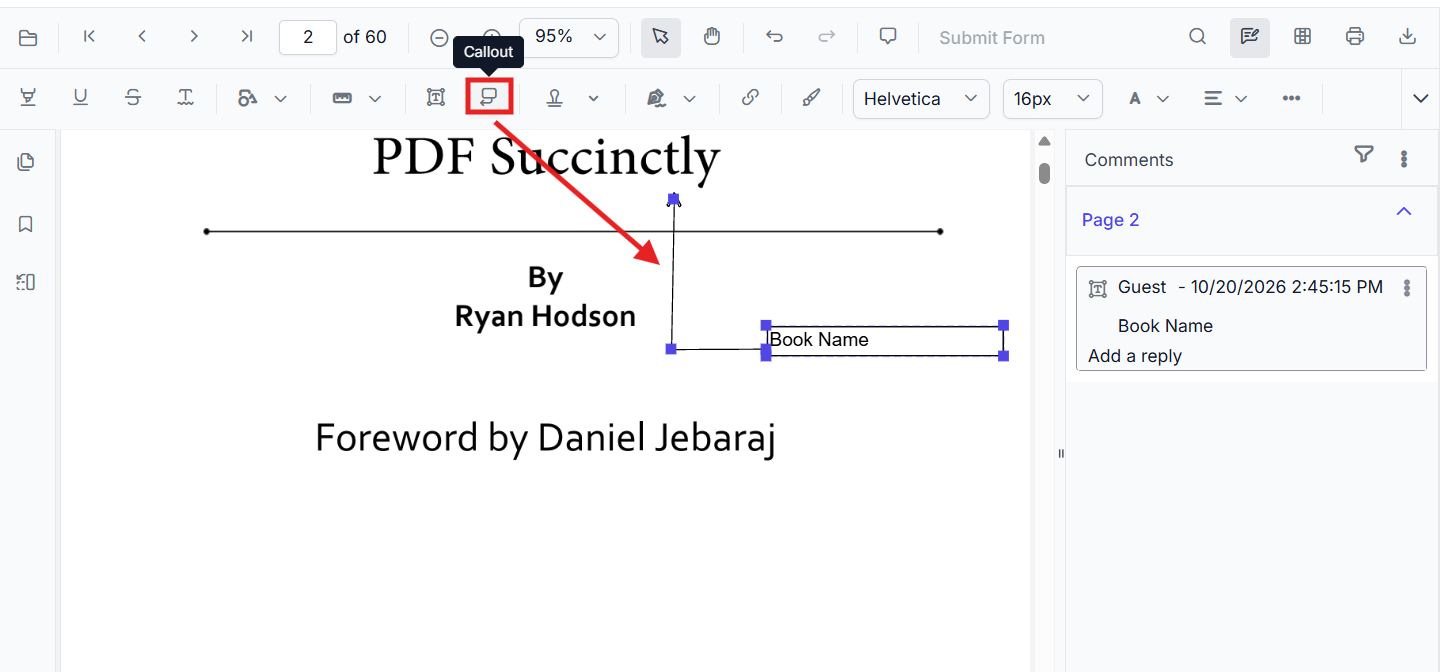Open the third left sidebar panel icon
This screenshot has height=672, width=1445.
click(x=26, y=282)
